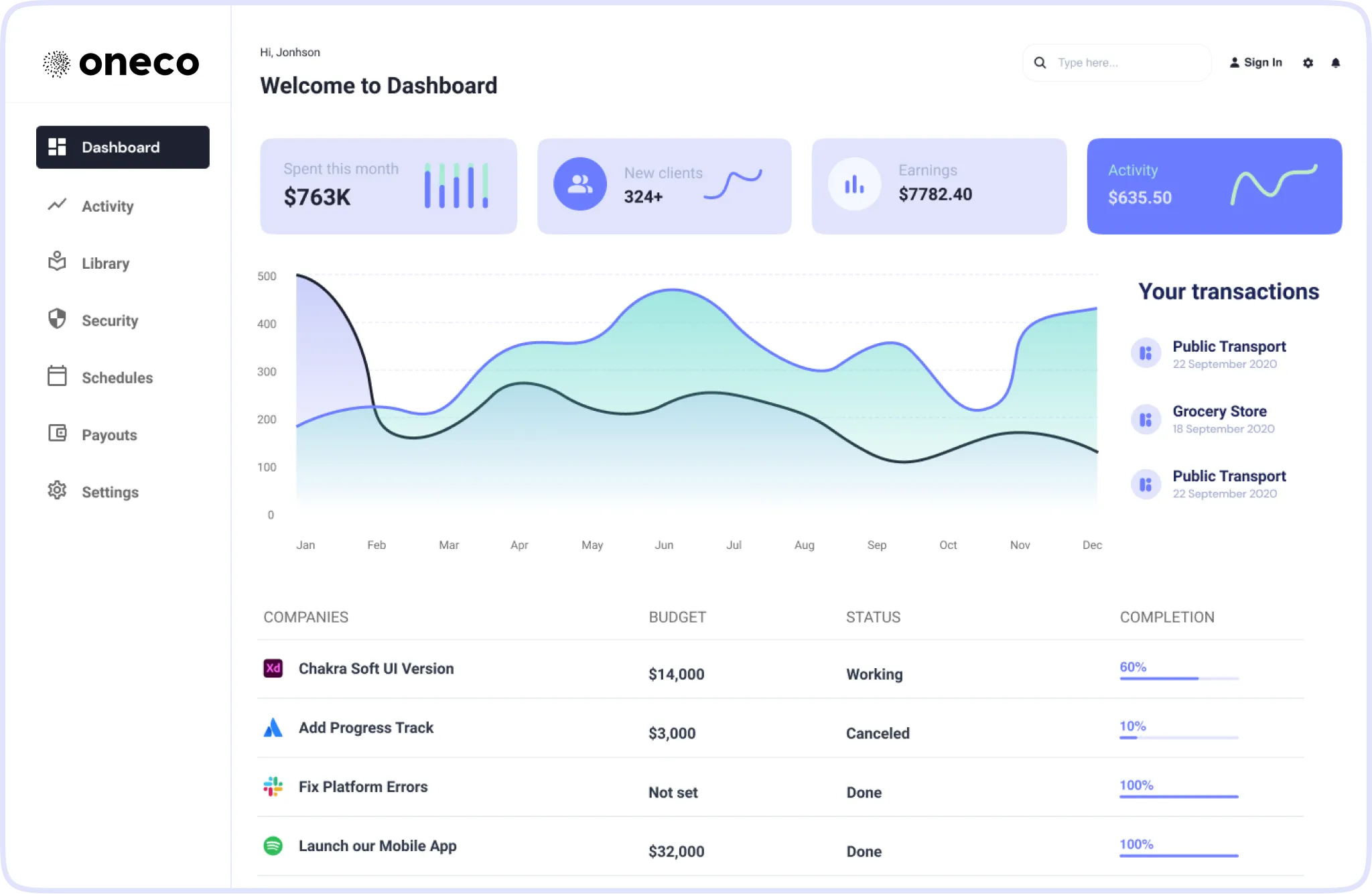Screen dimensions: 1372x894
Task: Select the Public Transport transaction entry
Action: (1229, 353)
